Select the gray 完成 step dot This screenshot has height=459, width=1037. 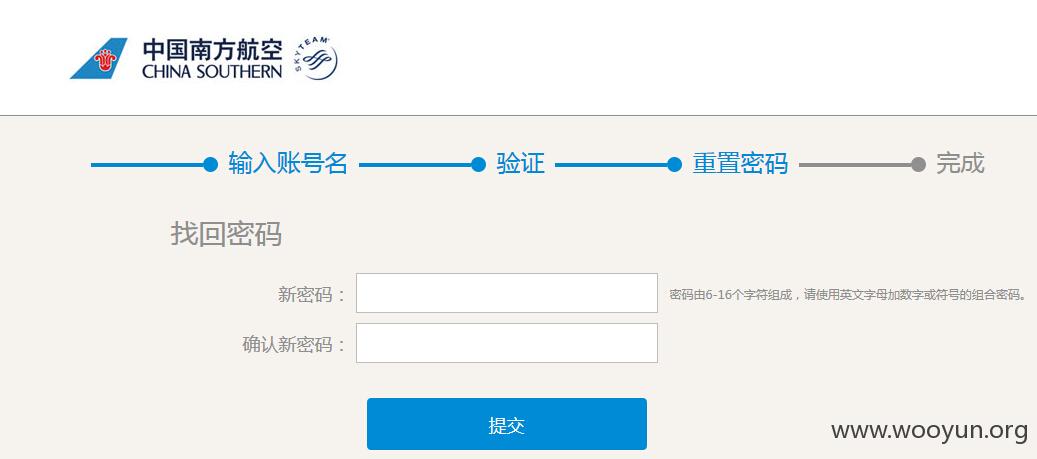click(918, 165)
